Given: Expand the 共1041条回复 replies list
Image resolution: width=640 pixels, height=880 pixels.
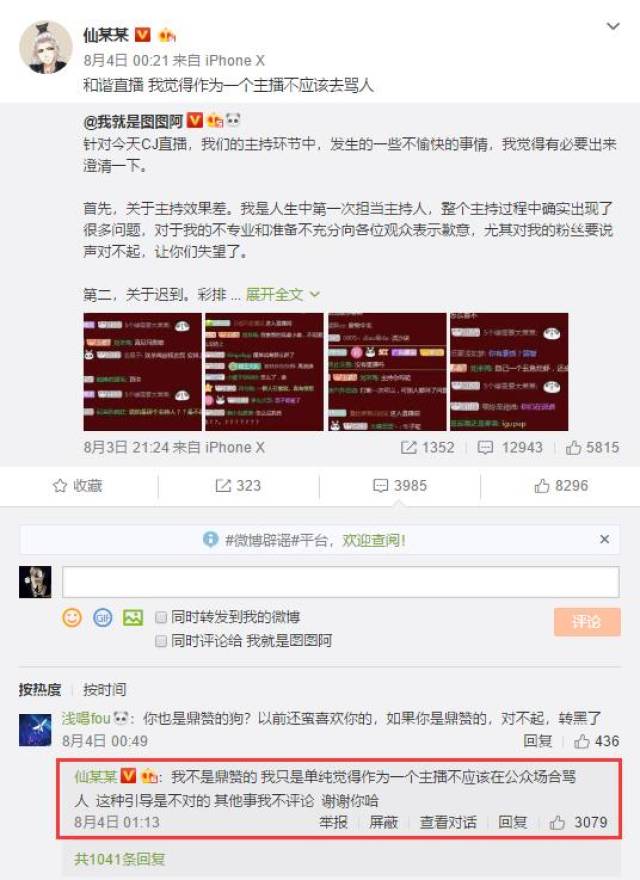Looking at the screenshot, I should coord(120,859).
